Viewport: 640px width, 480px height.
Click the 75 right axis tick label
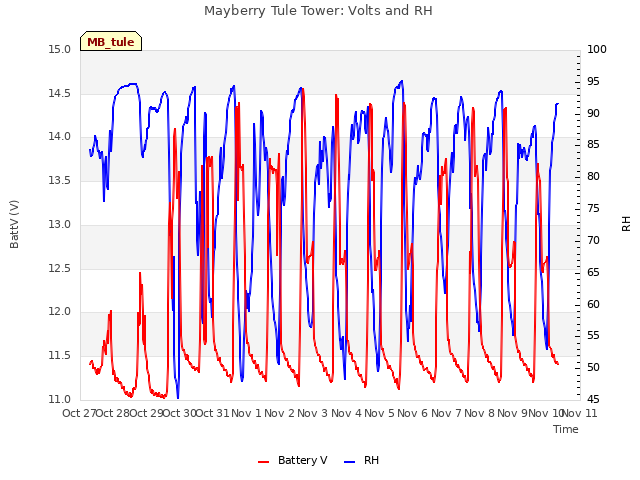(593, 209)
